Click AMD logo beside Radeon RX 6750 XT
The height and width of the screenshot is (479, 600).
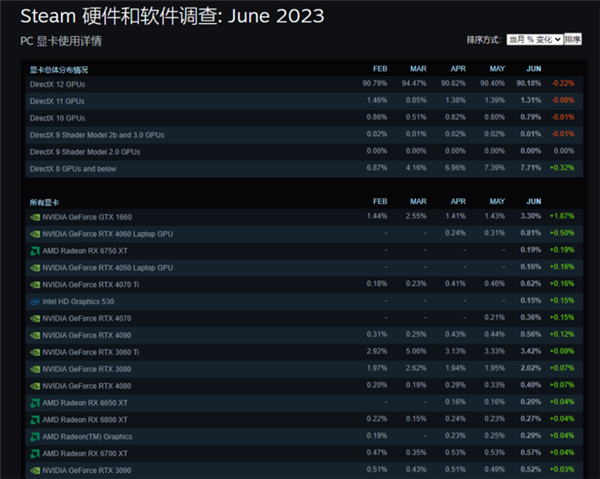tap(35, 251)
